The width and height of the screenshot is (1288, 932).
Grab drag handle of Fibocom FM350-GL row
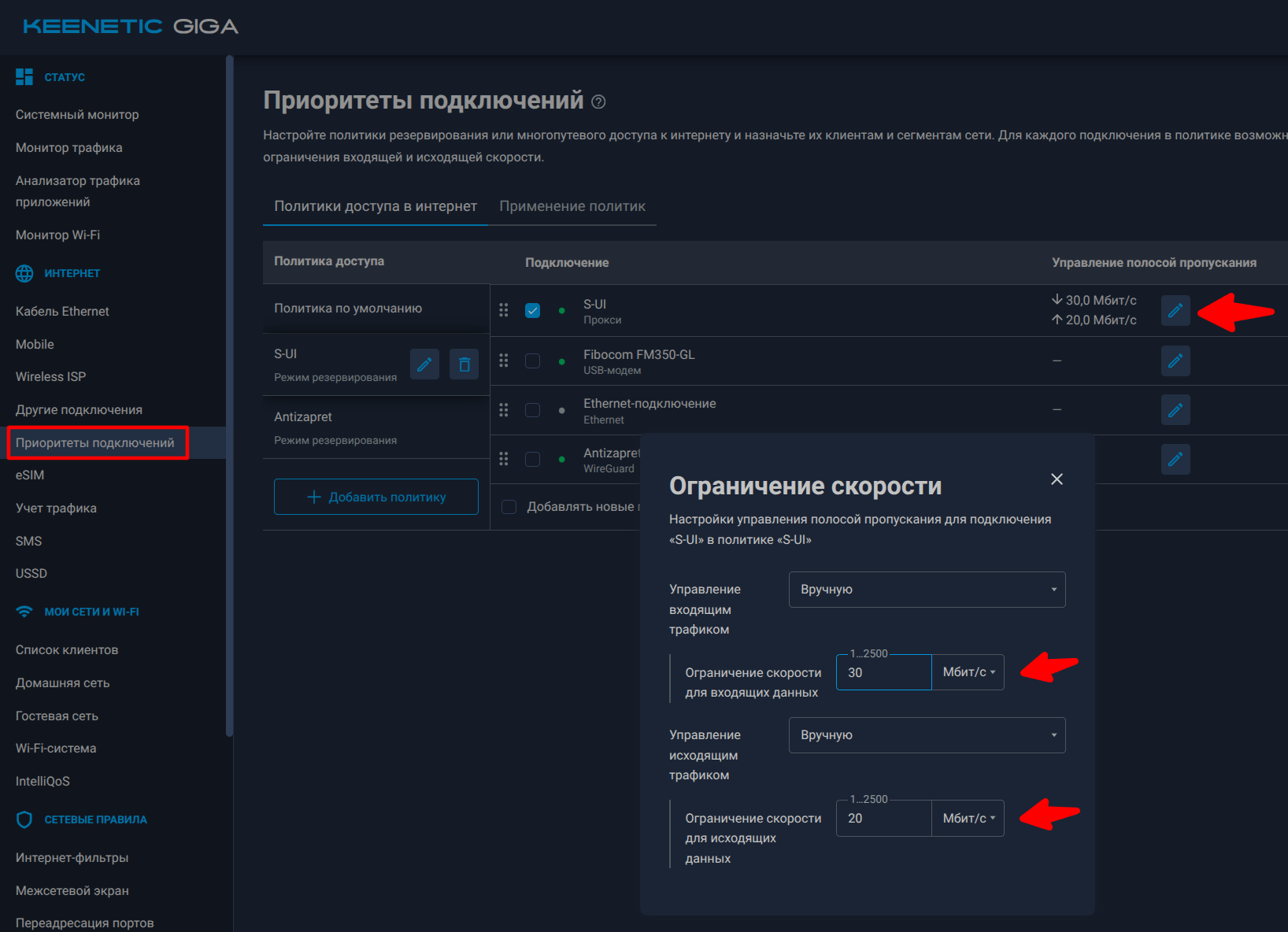504,361
